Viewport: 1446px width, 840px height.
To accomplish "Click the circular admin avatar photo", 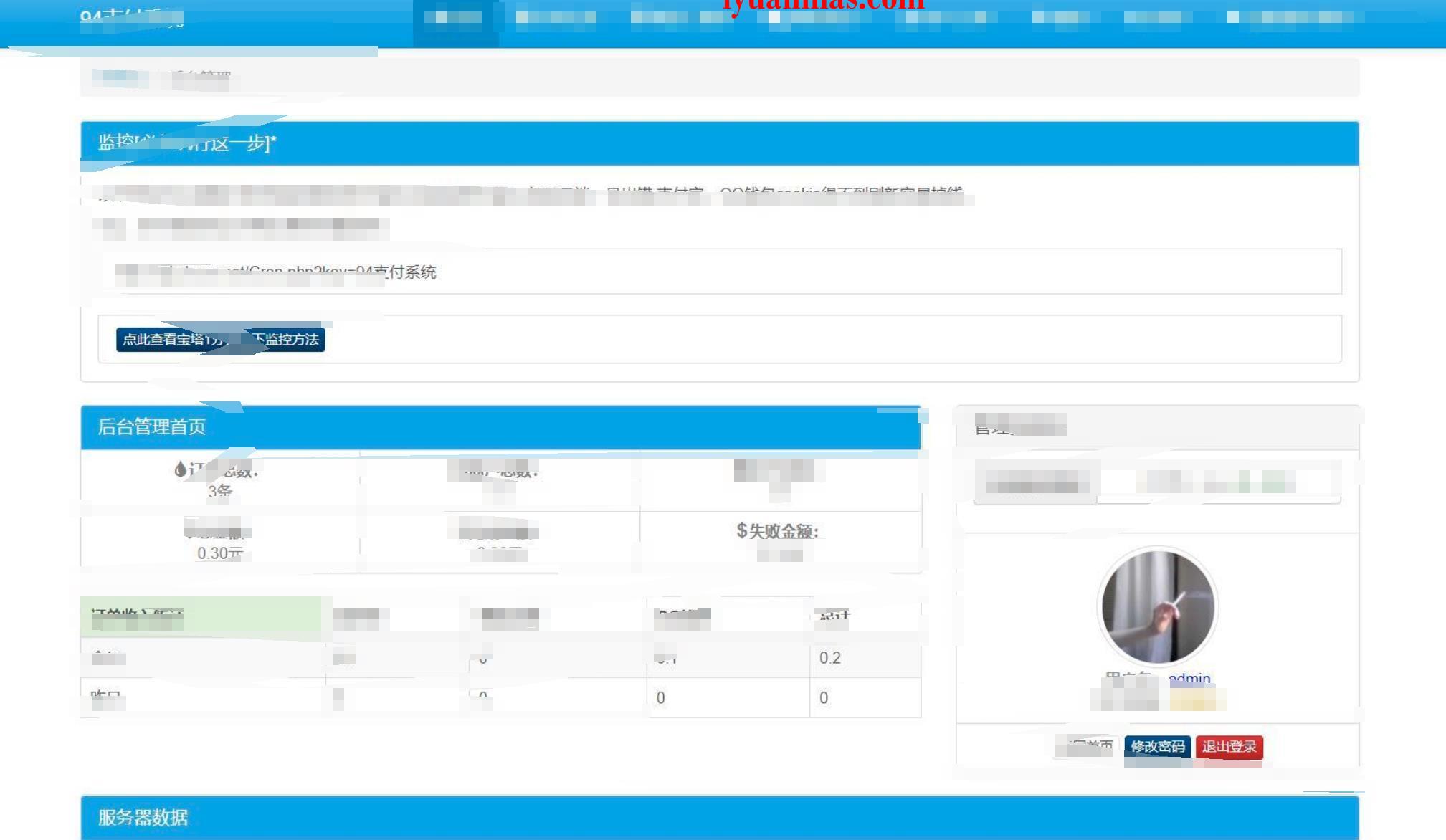I will [1158, 607].
